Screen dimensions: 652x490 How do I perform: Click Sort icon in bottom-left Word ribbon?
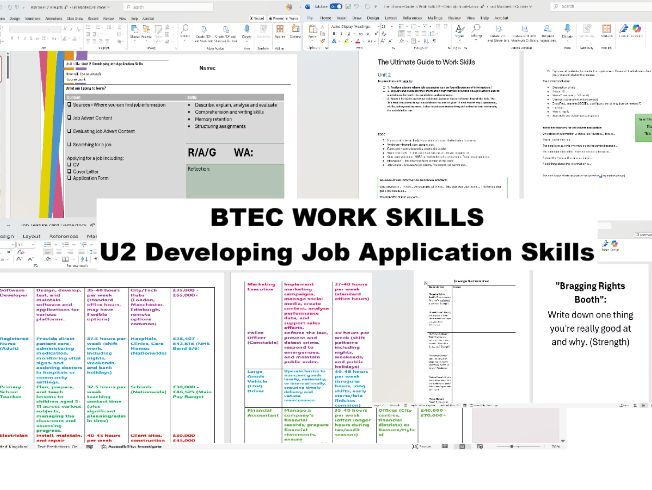pyautogui.click(x=84, y=259)
